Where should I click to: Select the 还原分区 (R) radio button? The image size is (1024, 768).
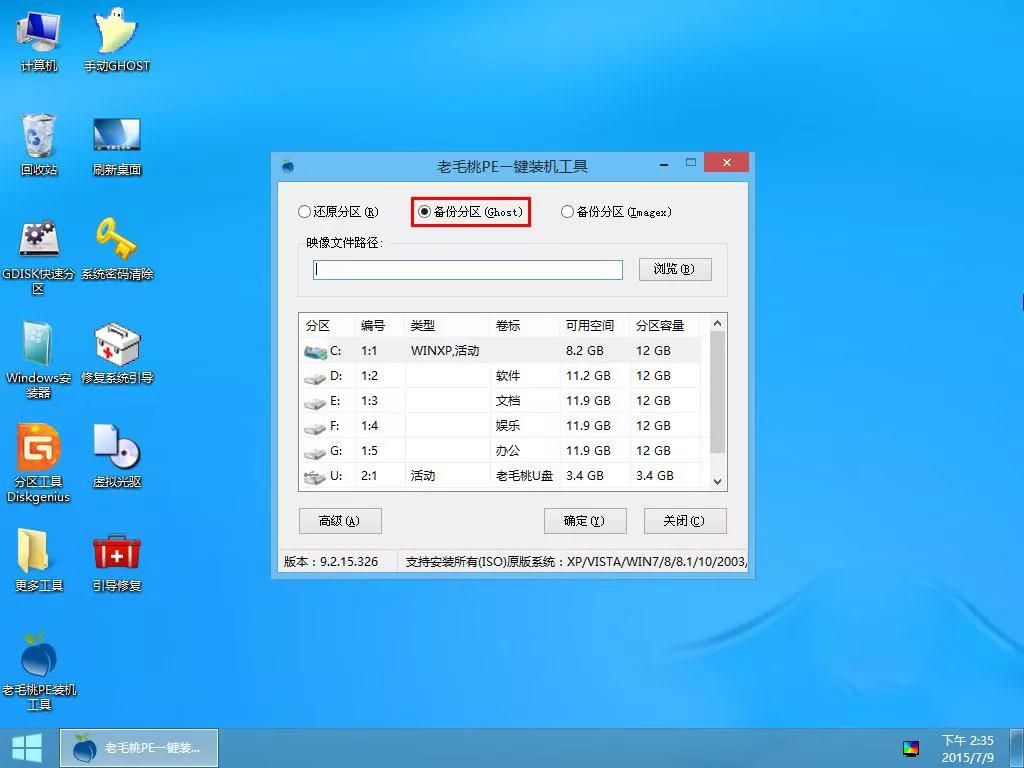[305, 212]
